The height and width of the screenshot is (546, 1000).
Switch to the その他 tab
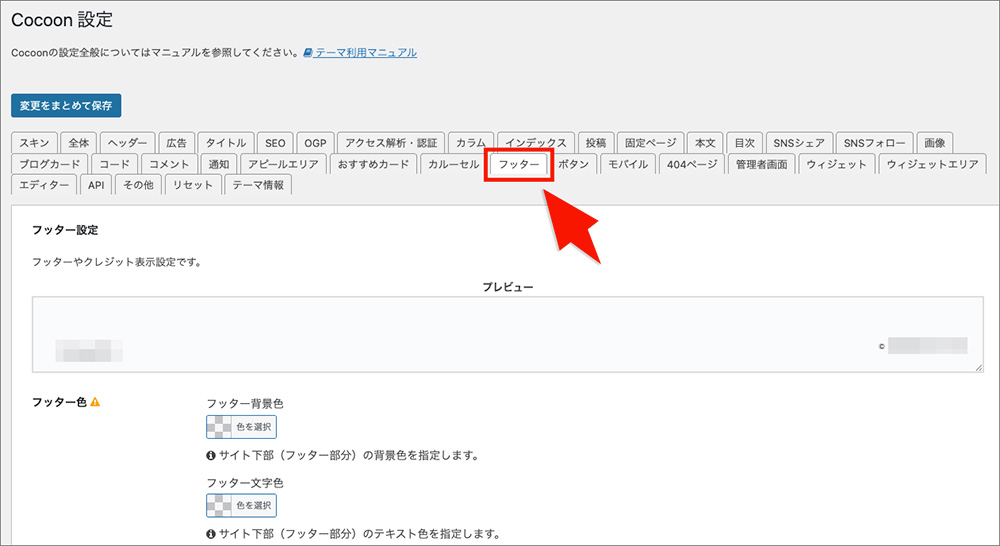(138, 185)
